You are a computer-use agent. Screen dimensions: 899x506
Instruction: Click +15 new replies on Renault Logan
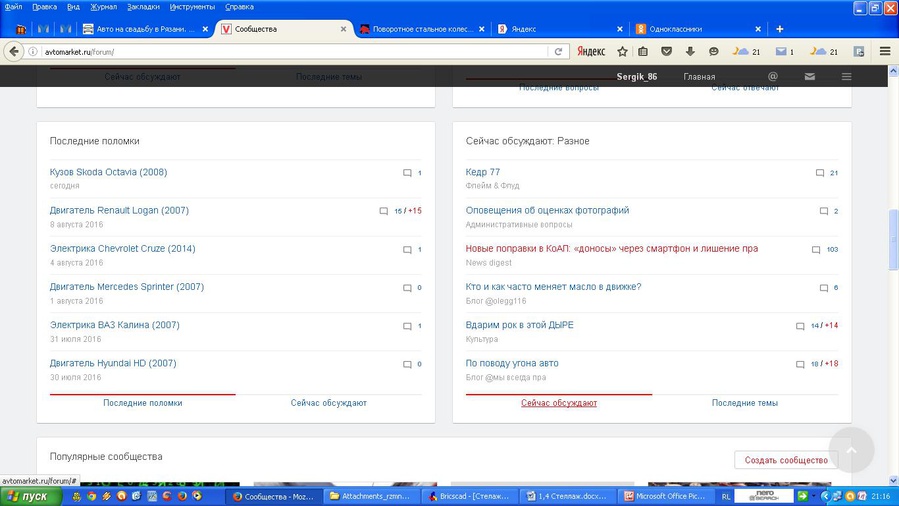[415, 211]
